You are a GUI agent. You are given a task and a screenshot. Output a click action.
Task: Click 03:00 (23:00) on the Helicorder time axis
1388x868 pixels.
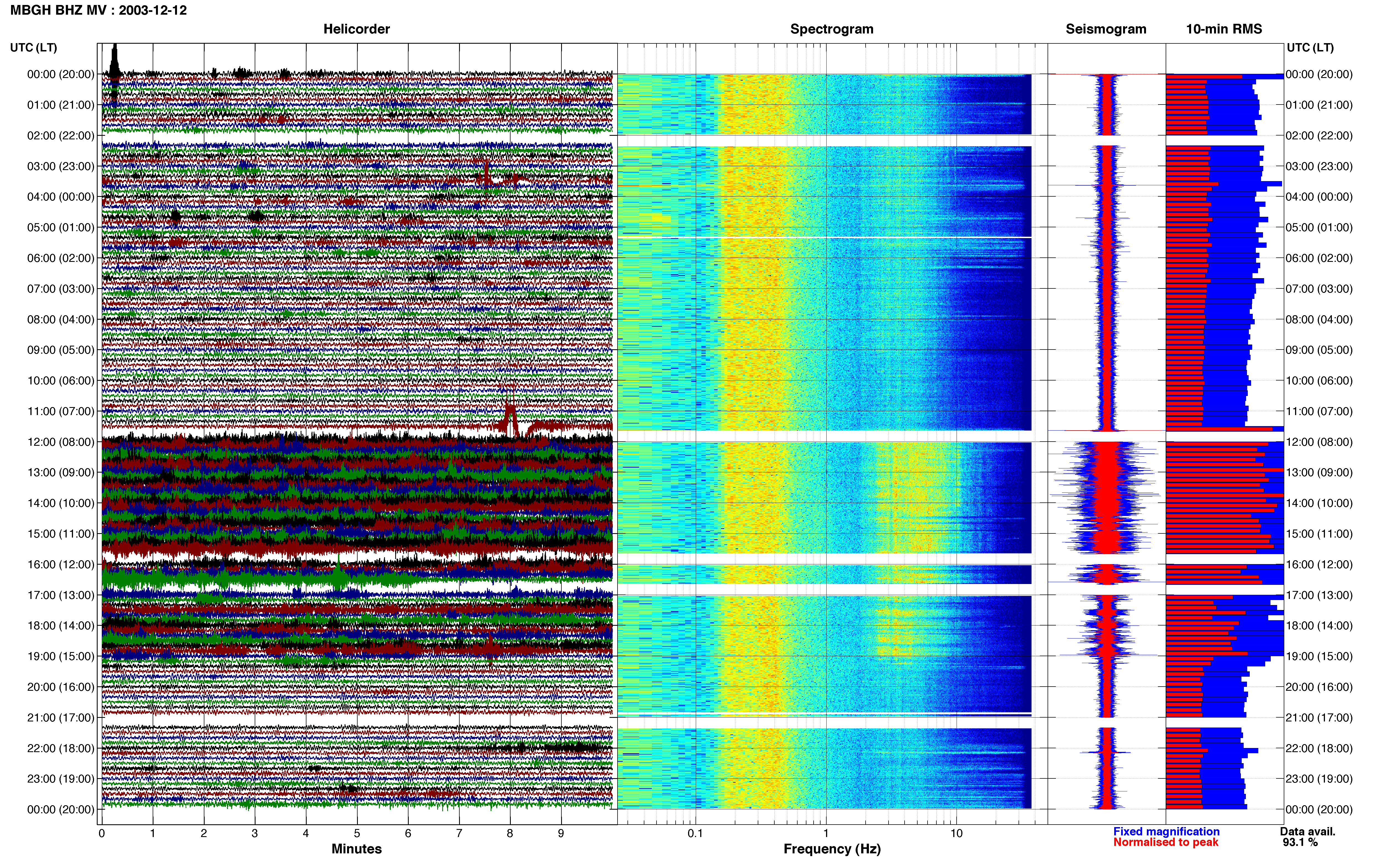60,166
